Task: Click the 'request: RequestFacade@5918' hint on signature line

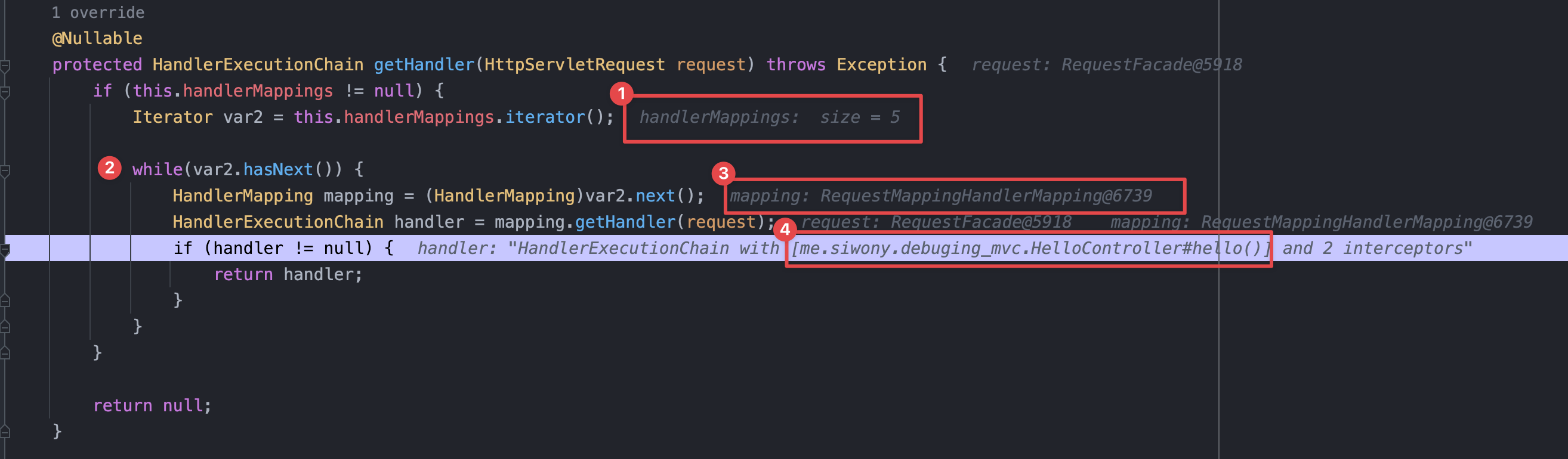Action: [1106, 65]
